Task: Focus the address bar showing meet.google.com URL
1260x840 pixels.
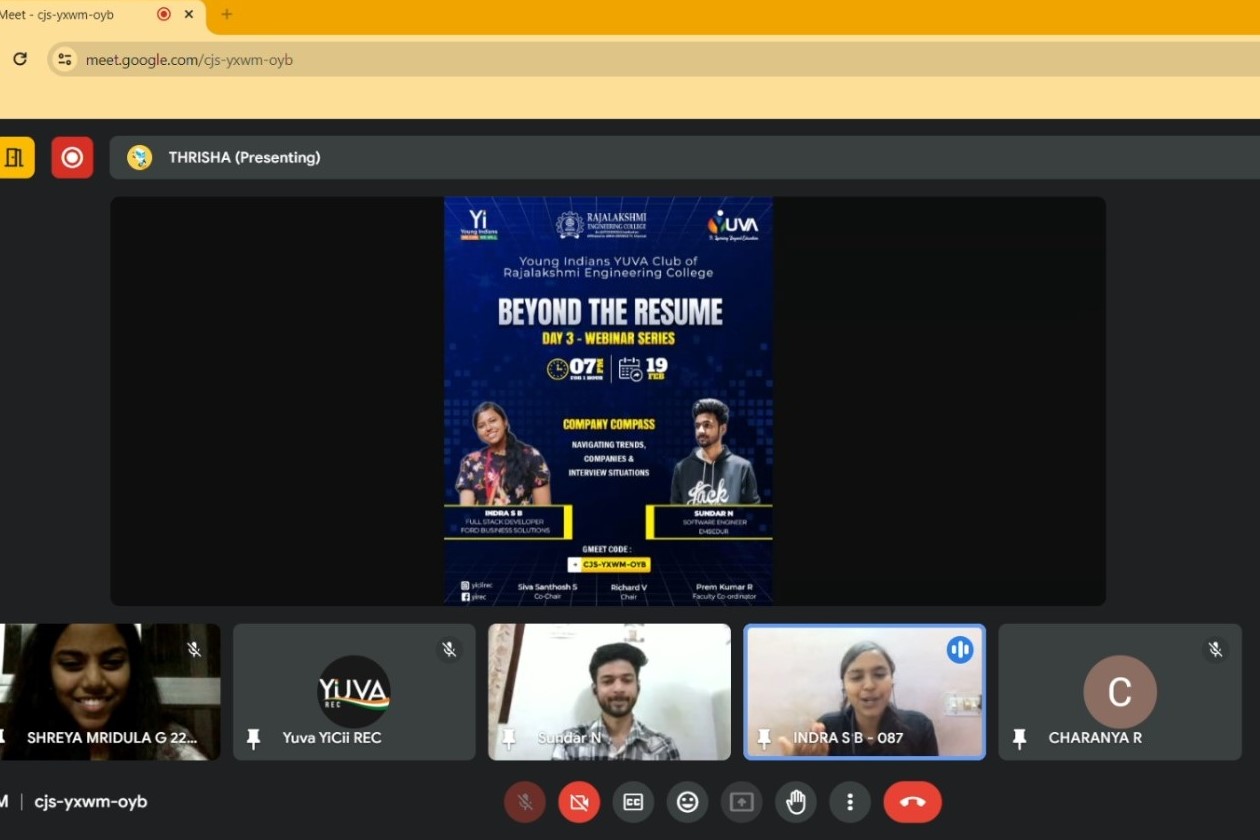Action: (x=654, y=59)
